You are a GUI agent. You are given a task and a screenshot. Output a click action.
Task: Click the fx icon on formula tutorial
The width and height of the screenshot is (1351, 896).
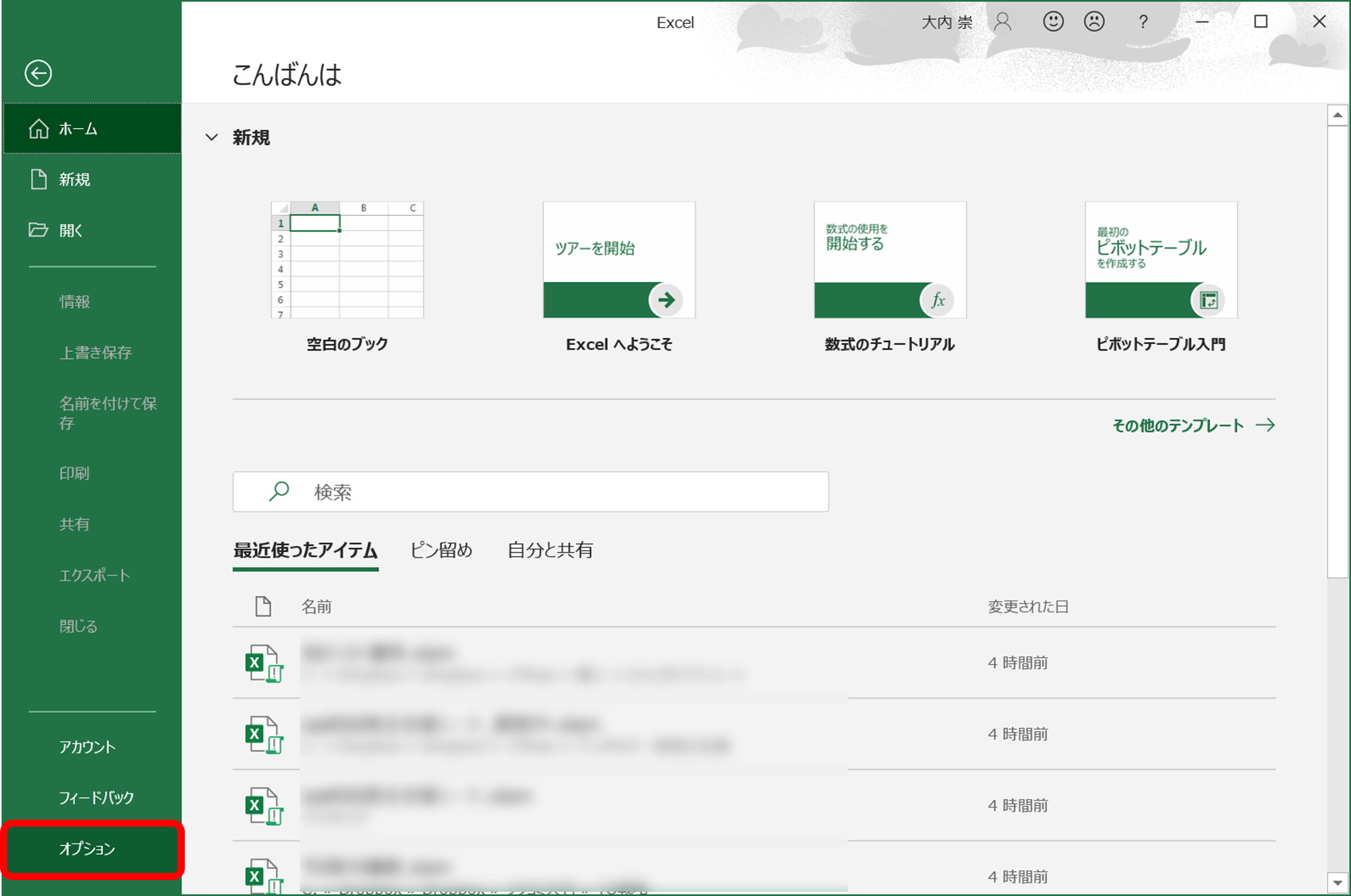point(938,300)
